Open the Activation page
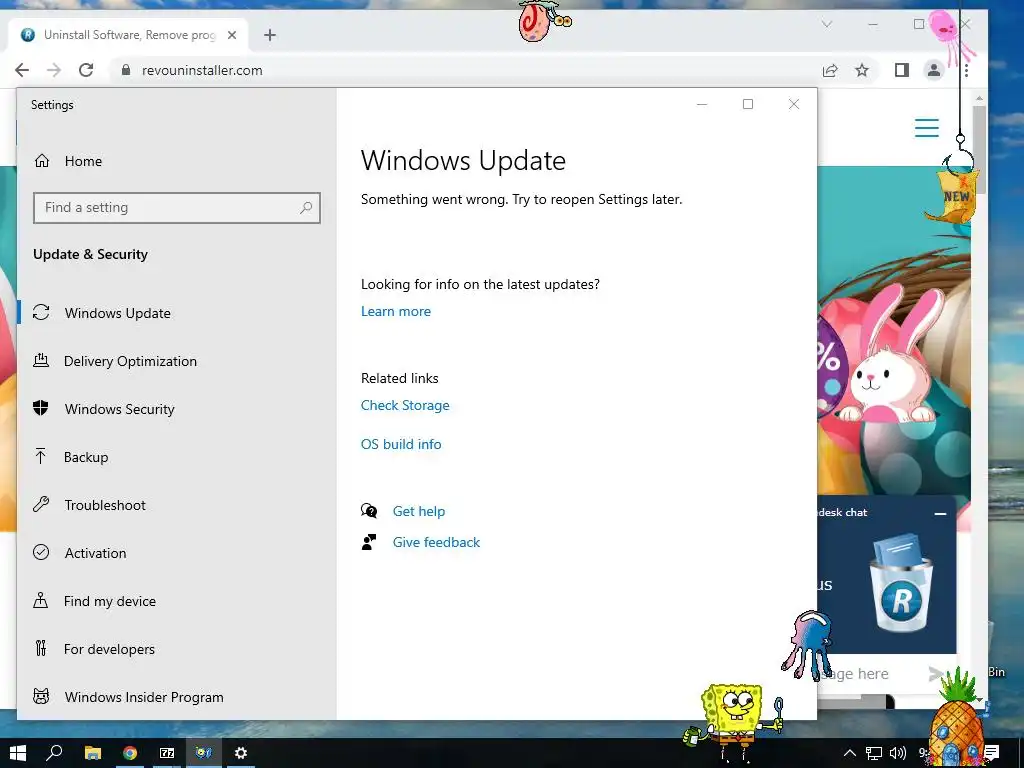Image resolution: width=1024 pixels, height=768 pixels. coord(95,553)
